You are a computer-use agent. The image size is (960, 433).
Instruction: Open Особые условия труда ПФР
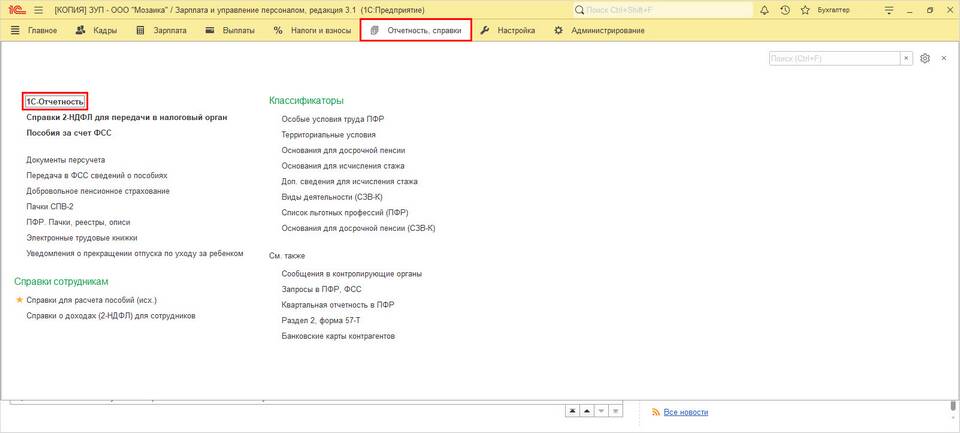tap(332, 119)
